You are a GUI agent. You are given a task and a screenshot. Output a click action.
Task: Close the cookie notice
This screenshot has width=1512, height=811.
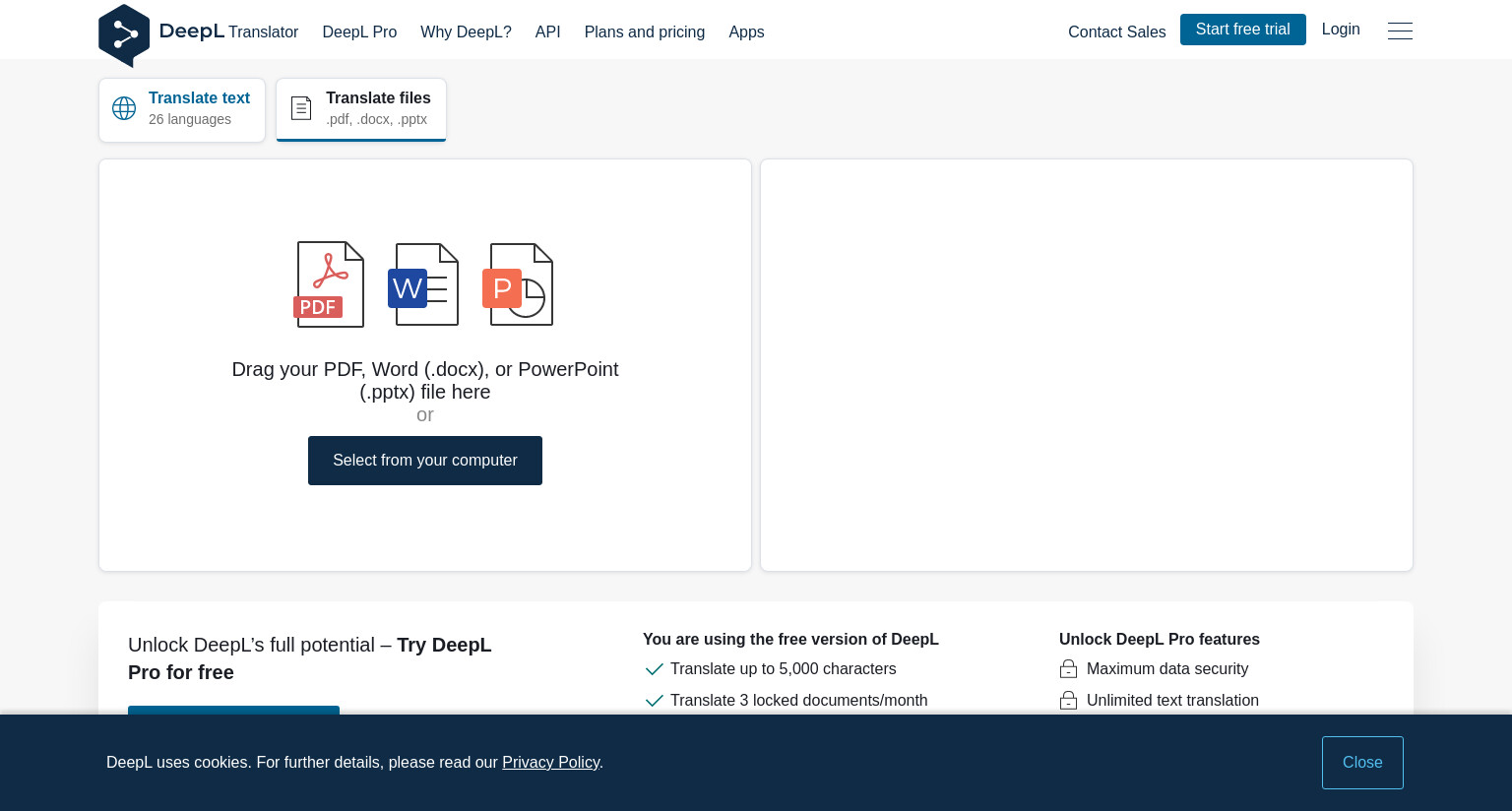click(x=1362, y=763)
